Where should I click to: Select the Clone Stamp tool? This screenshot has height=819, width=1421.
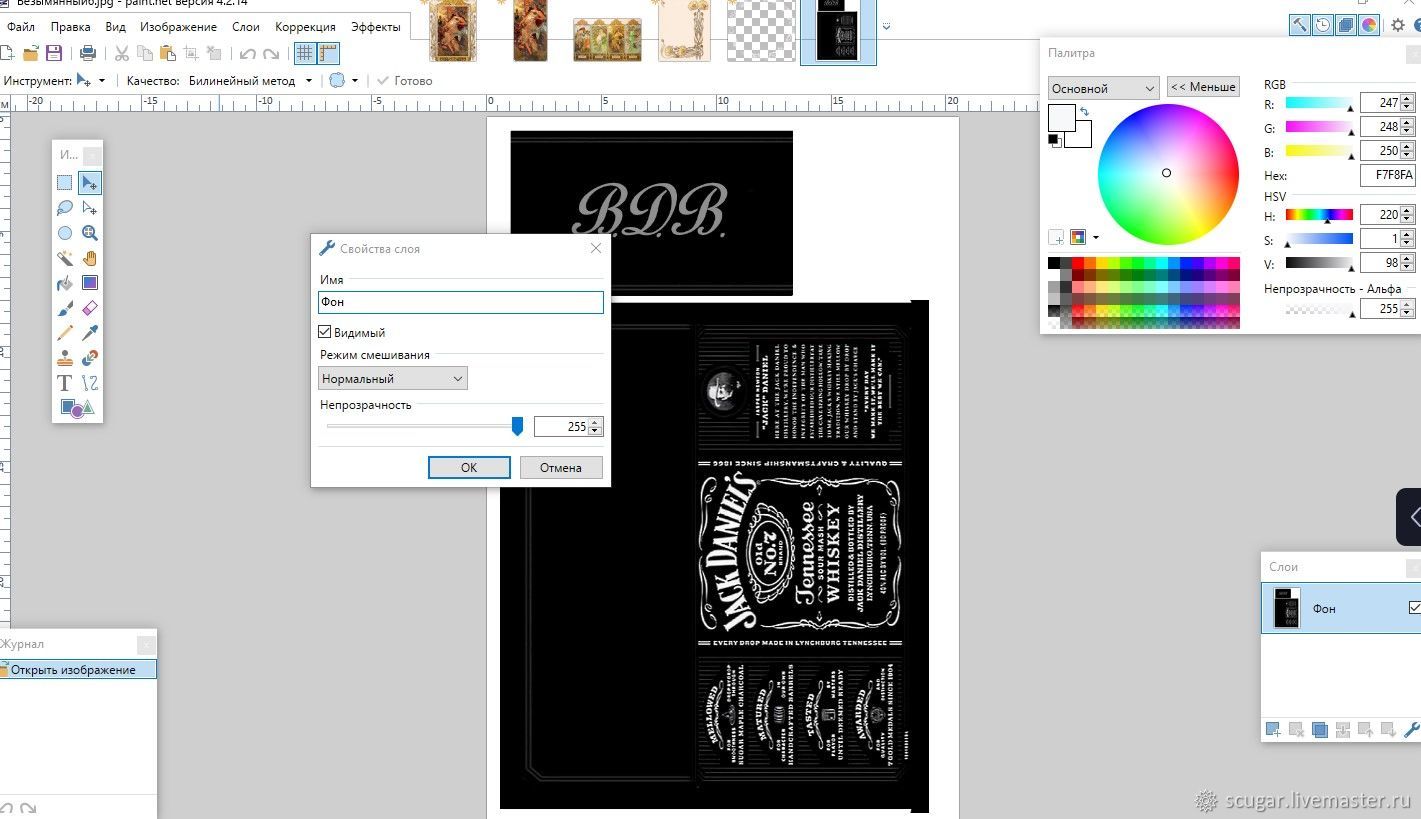coord(65,358)
